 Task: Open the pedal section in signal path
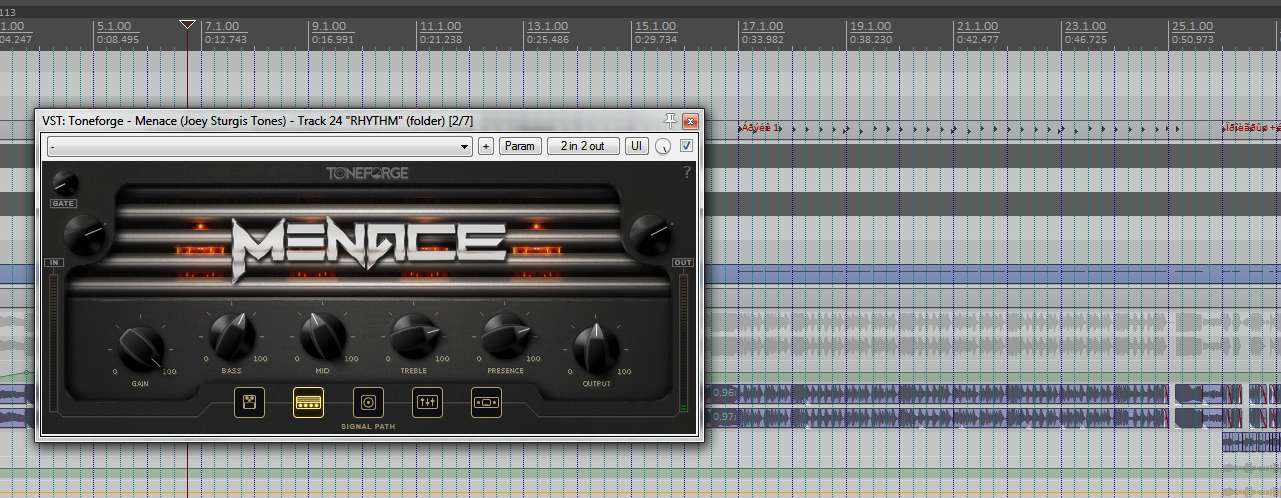pyautogui.click(x=249, y=402)
